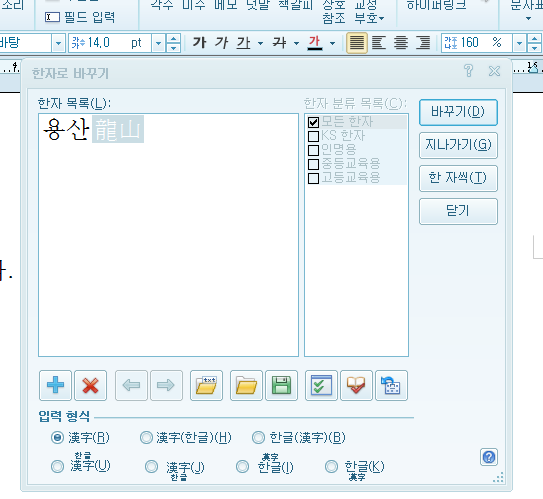This screenshot has width=543, height=499.
Task: Click the blue question mark help icon
Action: tap(489, 457)
